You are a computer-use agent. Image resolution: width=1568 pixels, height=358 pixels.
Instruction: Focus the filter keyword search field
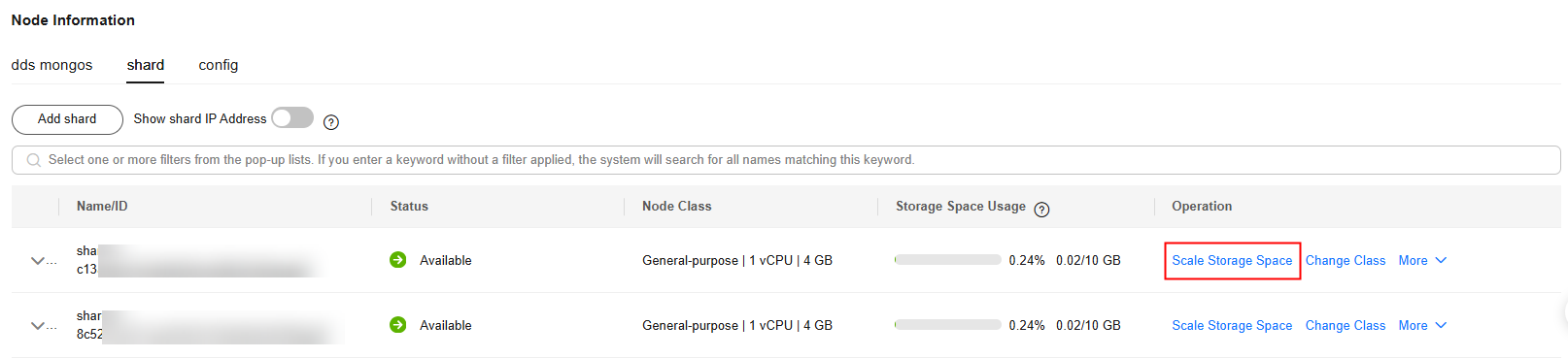pos(786,160)
